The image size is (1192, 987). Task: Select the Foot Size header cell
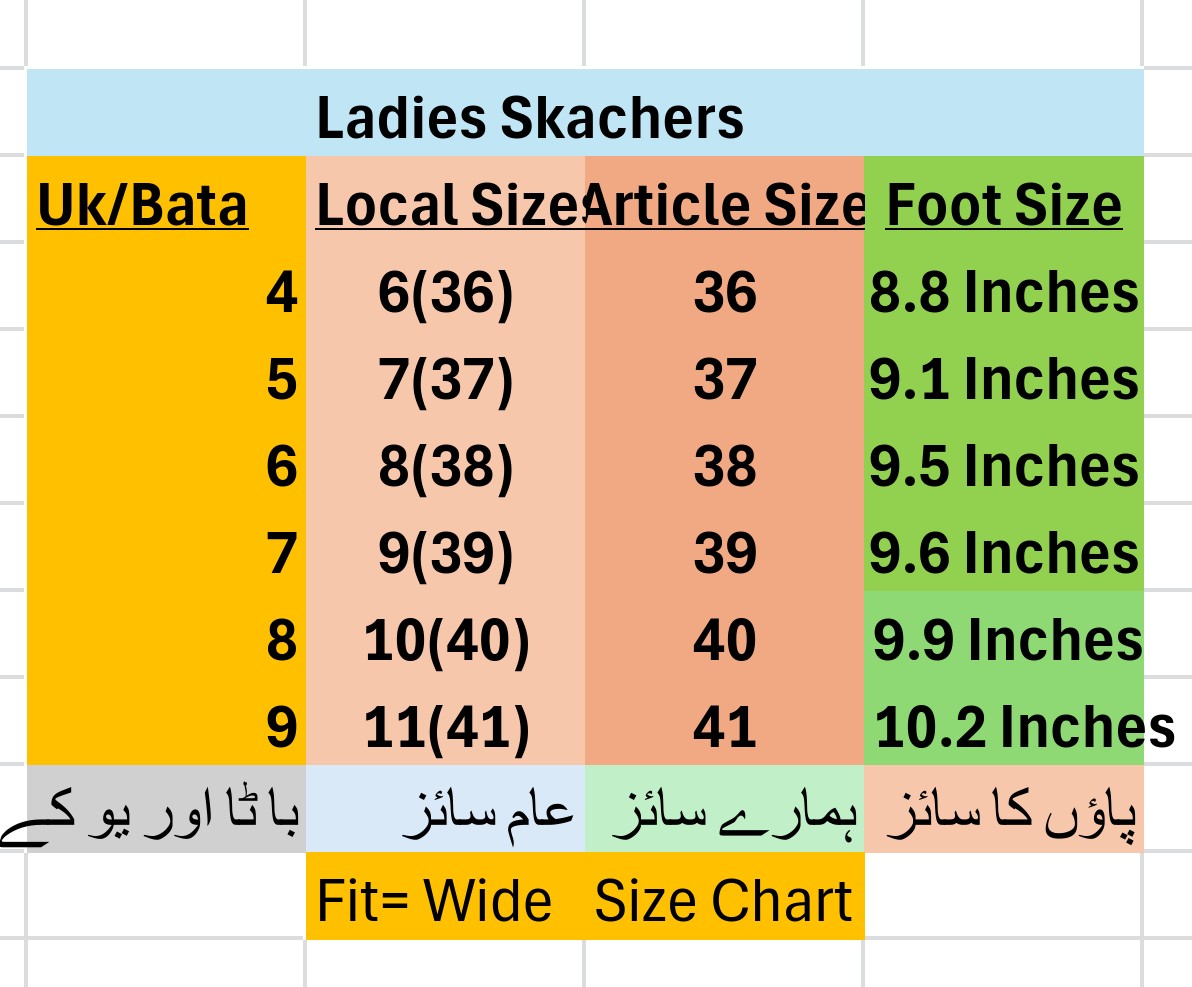click(x=1004, y=207)
